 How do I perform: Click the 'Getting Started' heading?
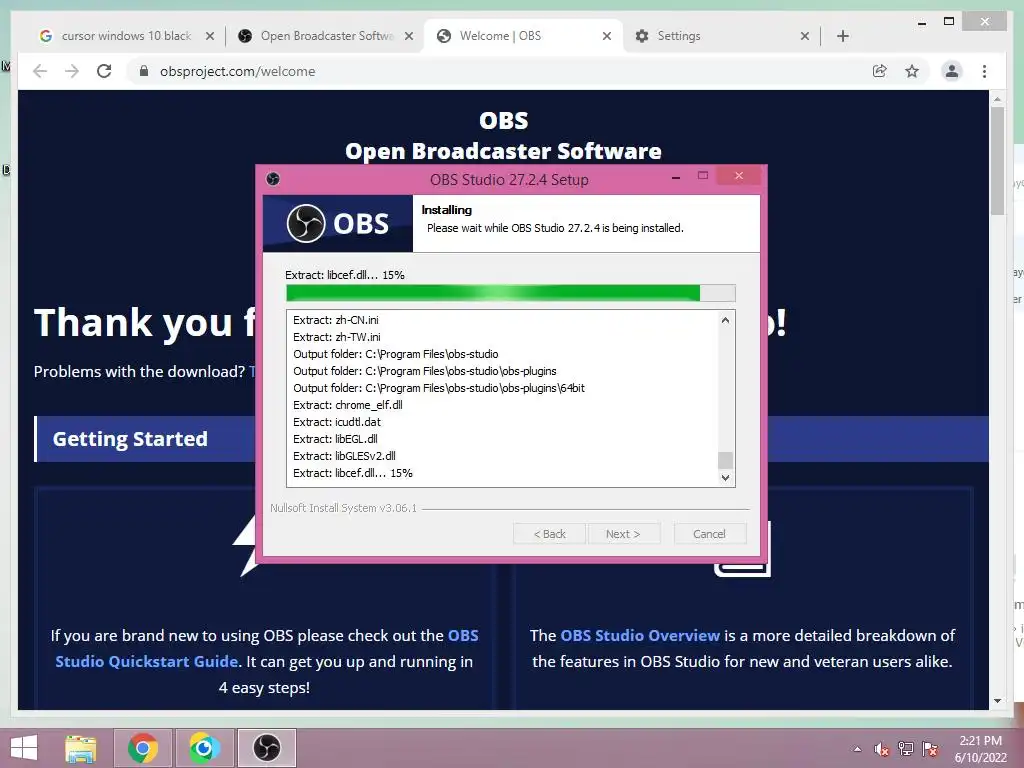[x=130, y=439]
